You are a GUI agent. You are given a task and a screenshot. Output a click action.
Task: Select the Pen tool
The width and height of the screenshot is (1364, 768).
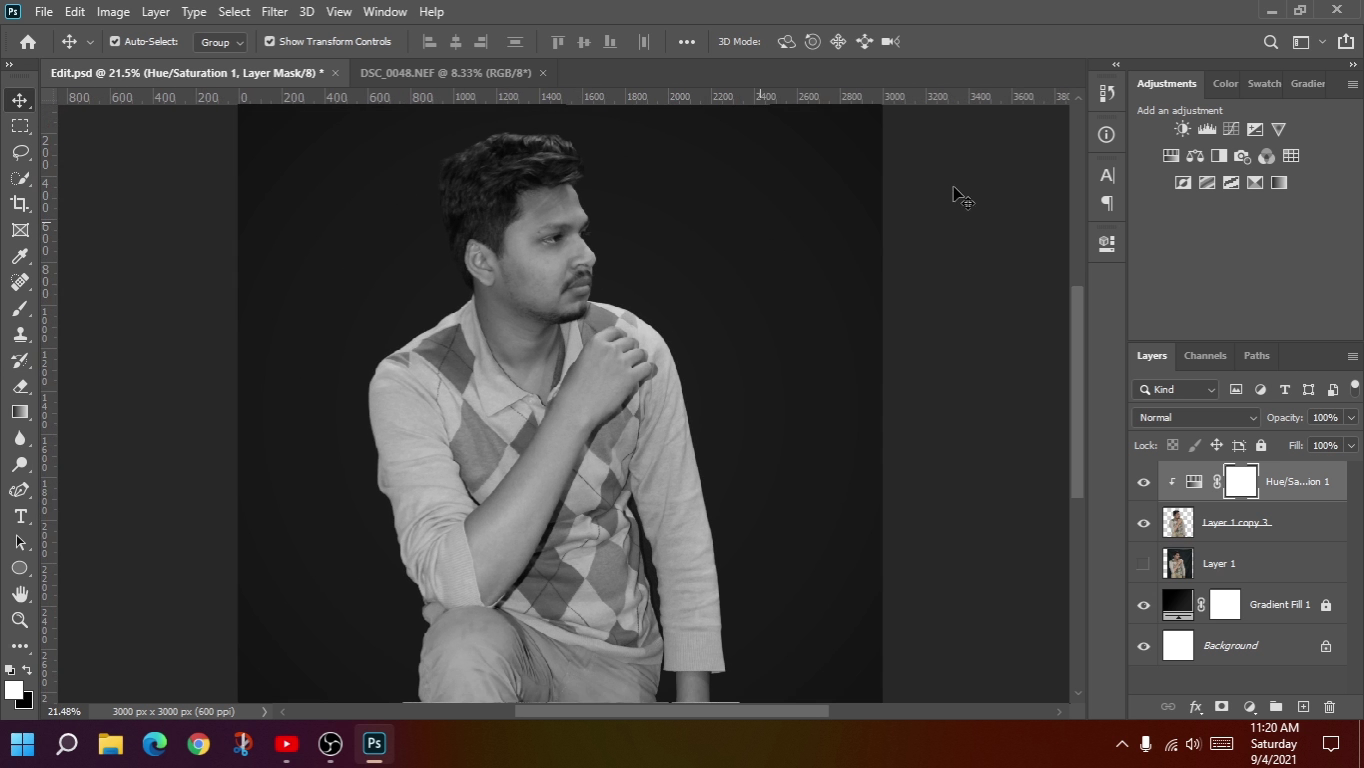pos(20,490)
